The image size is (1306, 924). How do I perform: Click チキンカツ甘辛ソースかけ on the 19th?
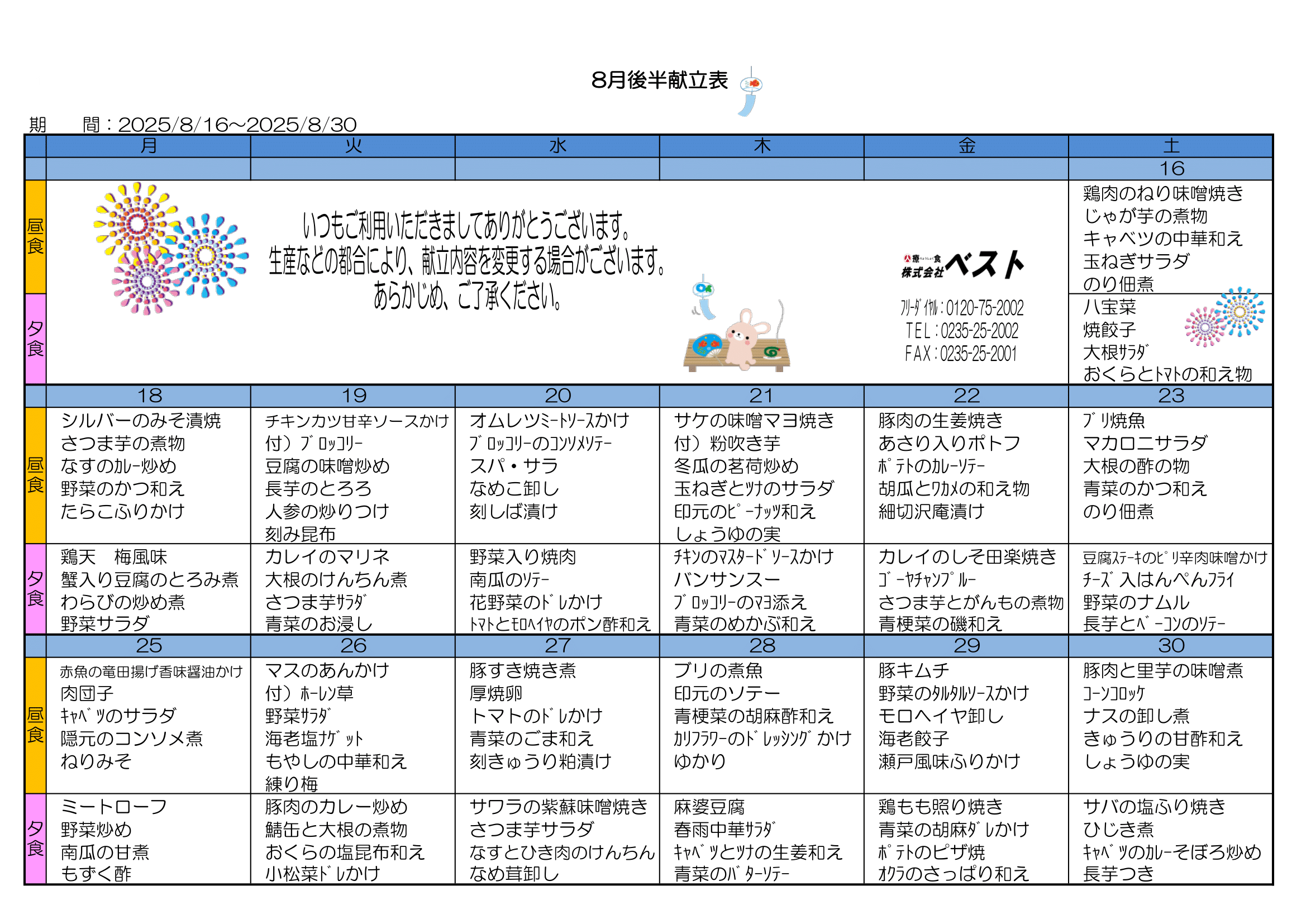pos(357,421)
